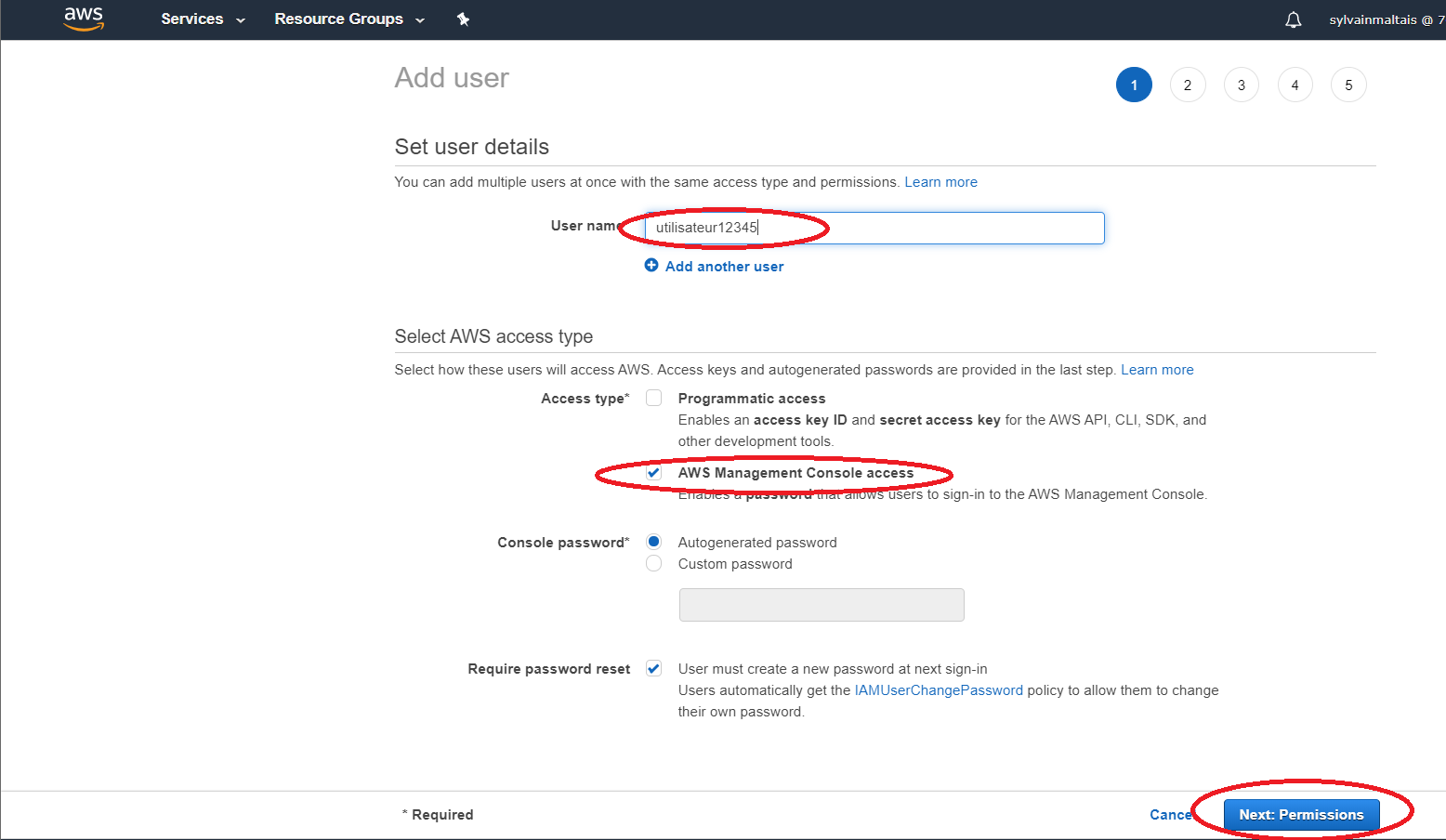The image size is (1446, 840).
Task: Jump to wizard step 3 circle
Action: point(1241,85)
